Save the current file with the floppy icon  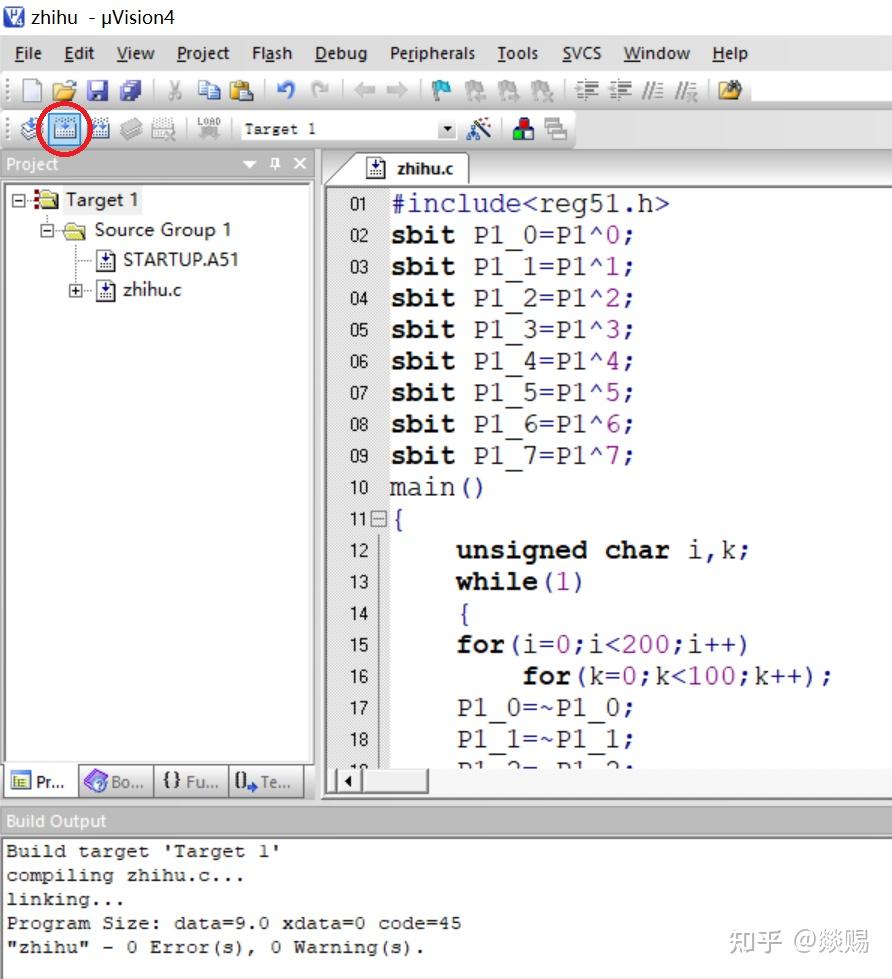point(97,91)
